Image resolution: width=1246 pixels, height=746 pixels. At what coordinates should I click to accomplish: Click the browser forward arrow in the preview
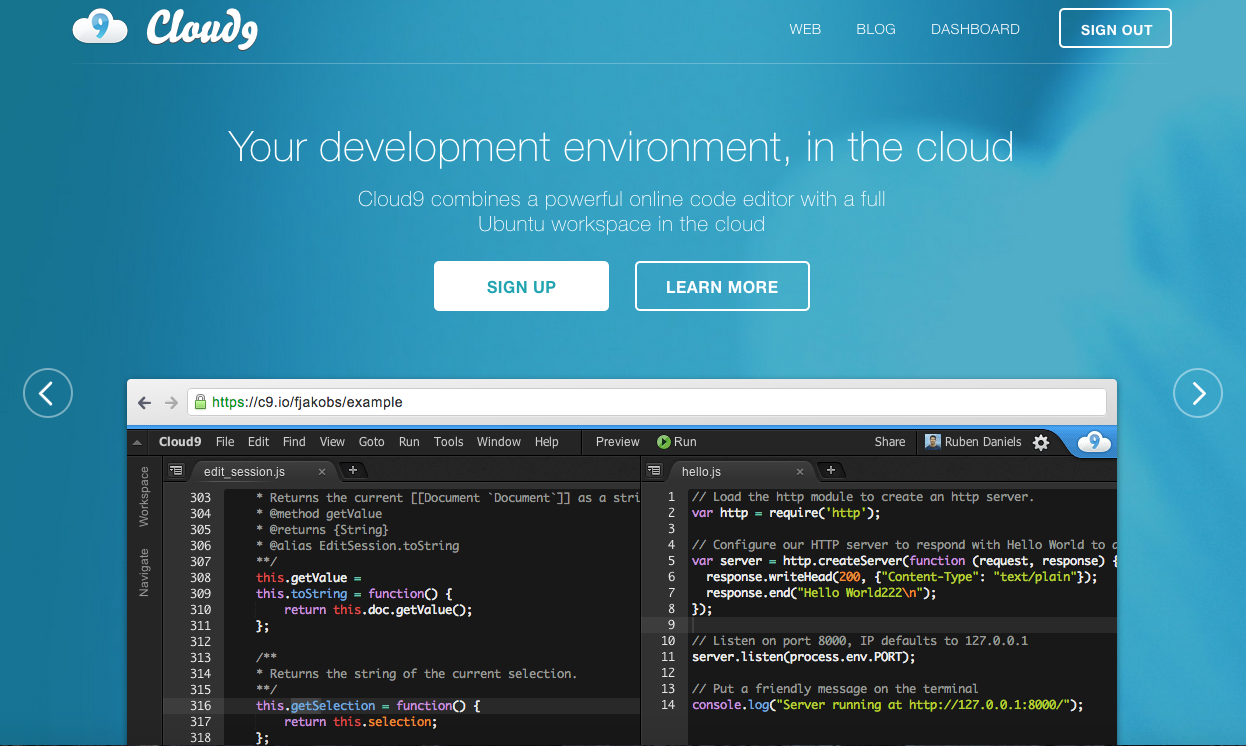pyautogui.click(x=171, y=402)
